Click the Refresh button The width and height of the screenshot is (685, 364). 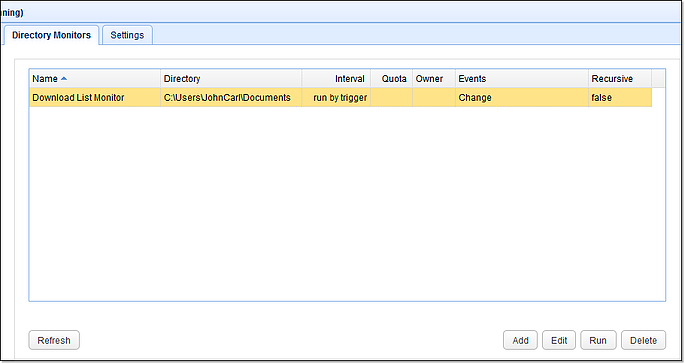point(54,340)
